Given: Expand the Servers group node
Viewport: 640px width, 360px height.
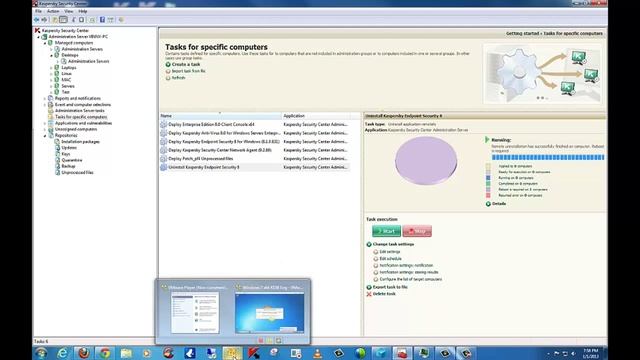Looking at the screenshot, I should click(51, 86).
